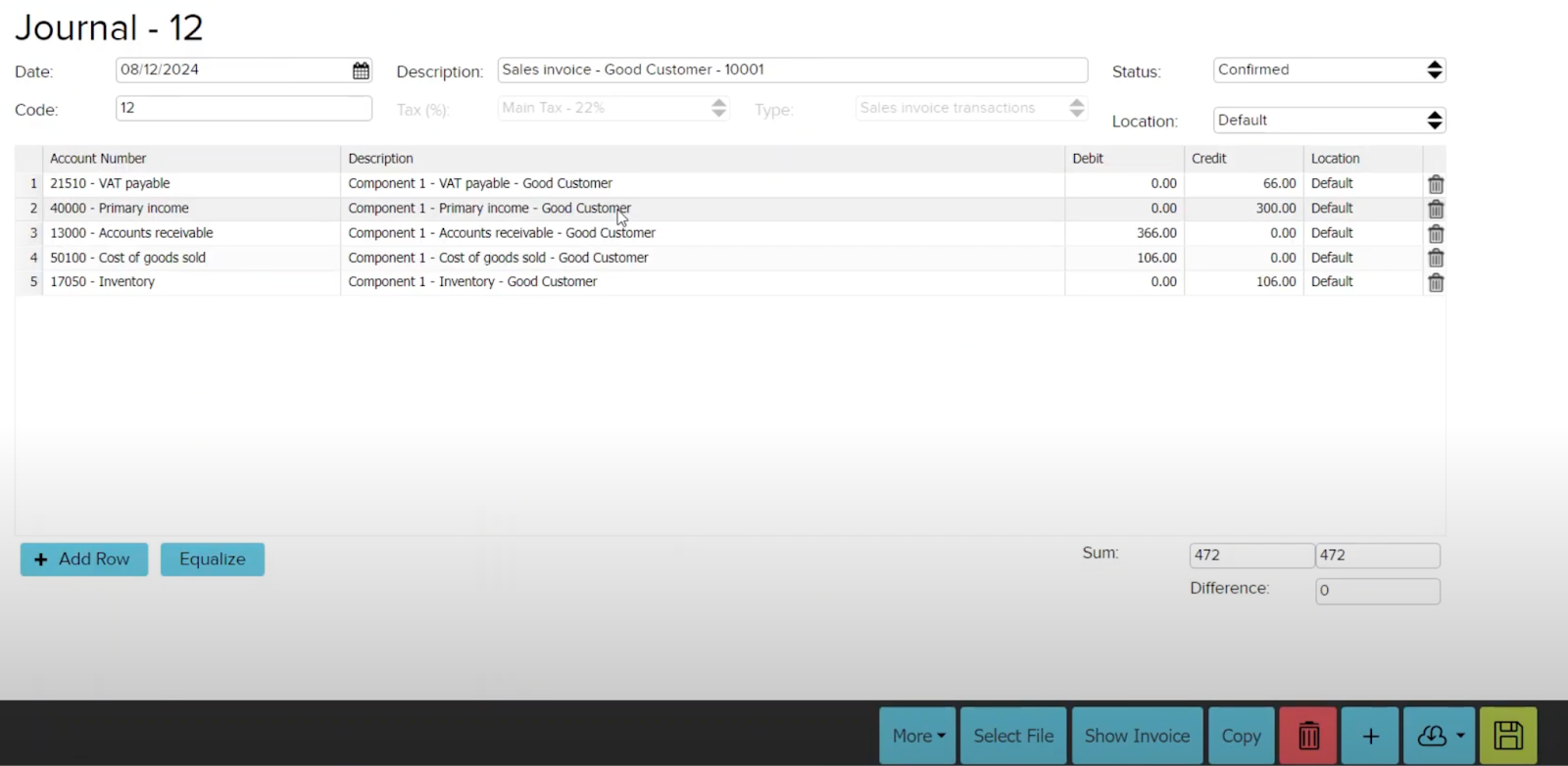
Task: Click into the journal Description text field
Action: (x=792, y=70)
